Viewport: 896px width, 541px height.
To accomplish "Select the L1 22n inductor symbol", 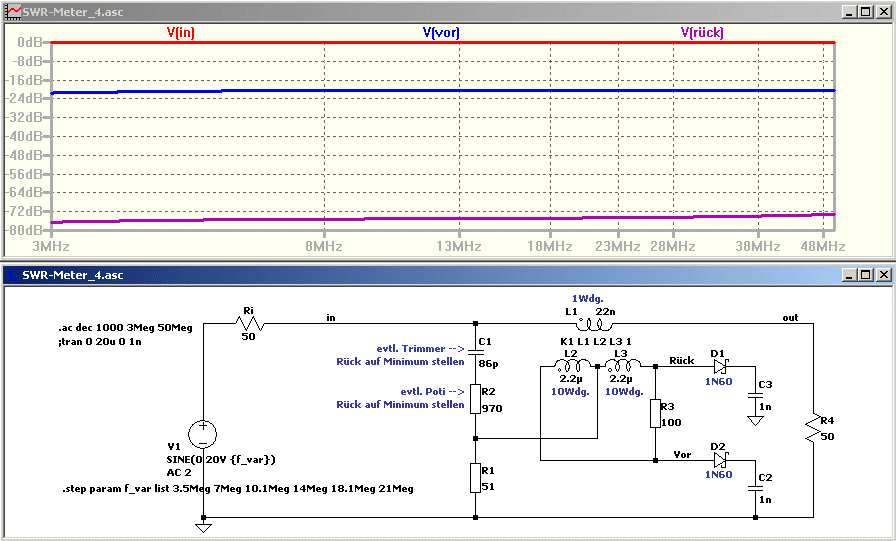I will pos(594,324).
